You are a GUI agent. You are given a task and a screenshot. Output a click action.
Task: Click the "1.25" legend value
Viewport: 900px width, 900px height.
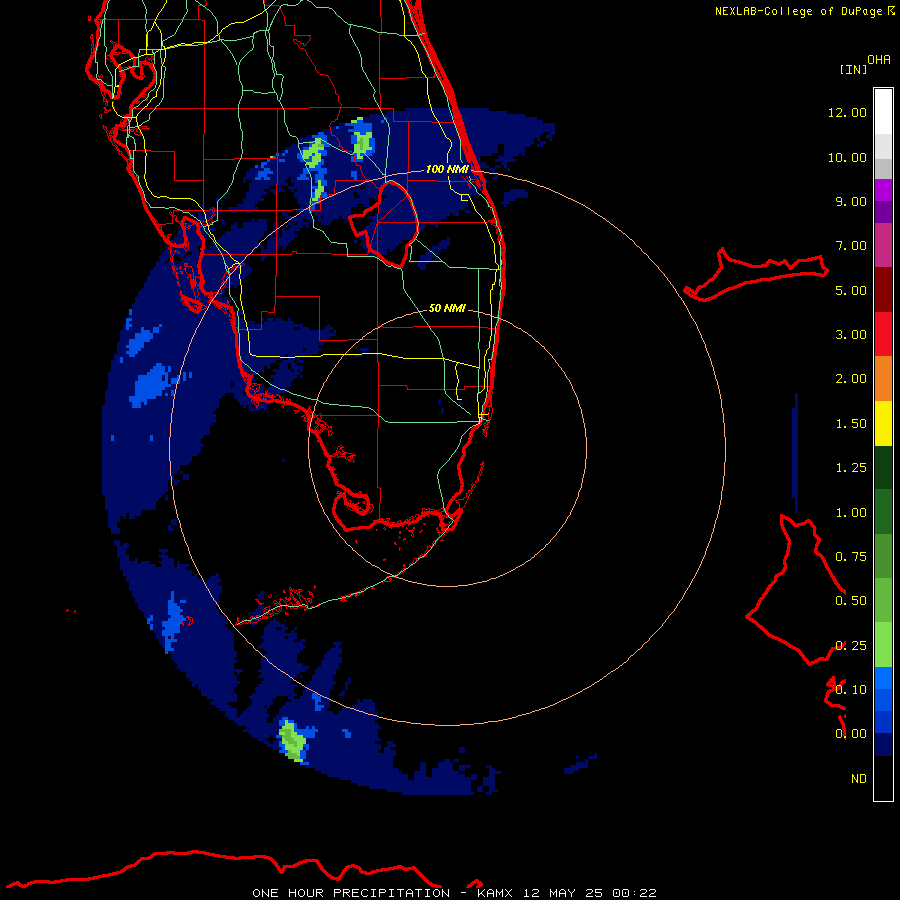pos(851,468)
